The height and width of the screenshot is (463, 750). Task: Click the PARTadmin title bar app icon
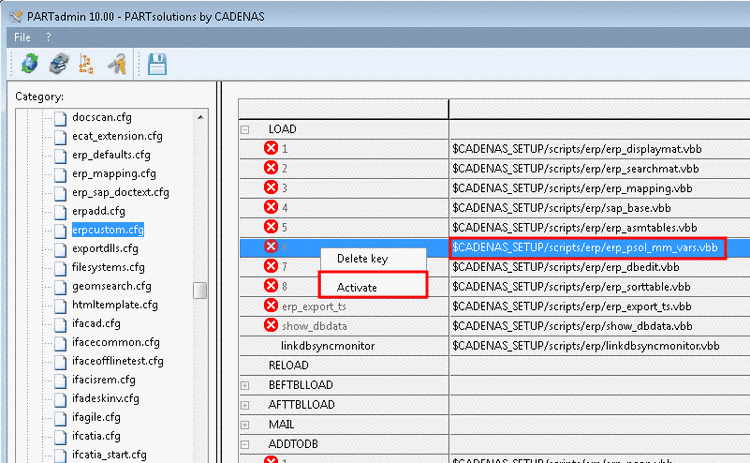(x=16, y=17)
